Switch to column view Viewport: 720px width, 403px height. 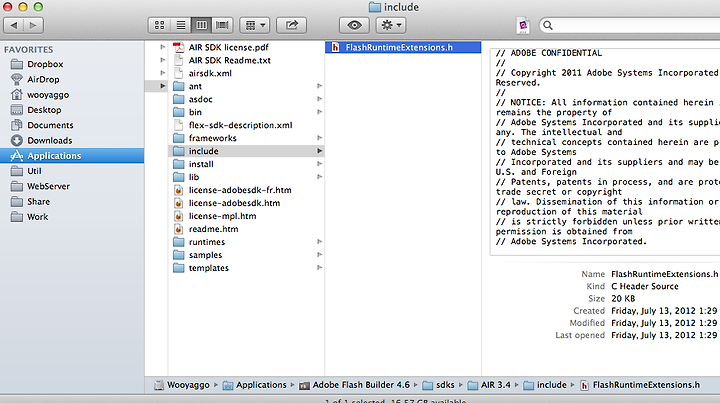[x=202, y=25]
